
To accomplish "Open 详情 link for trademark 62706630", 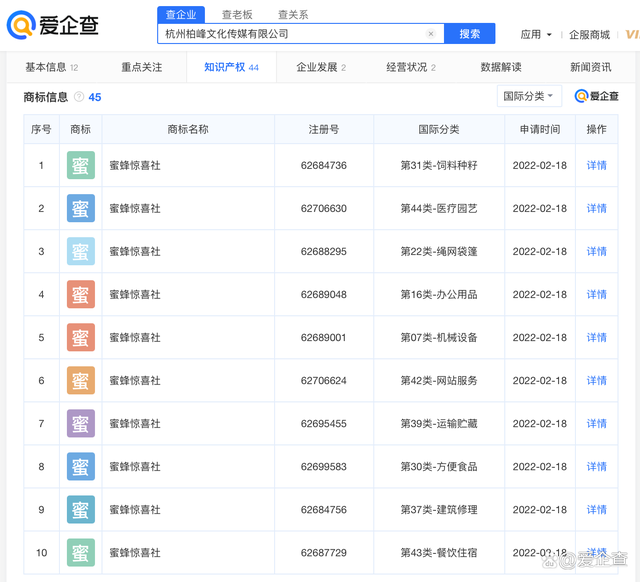I will [596, 209].
